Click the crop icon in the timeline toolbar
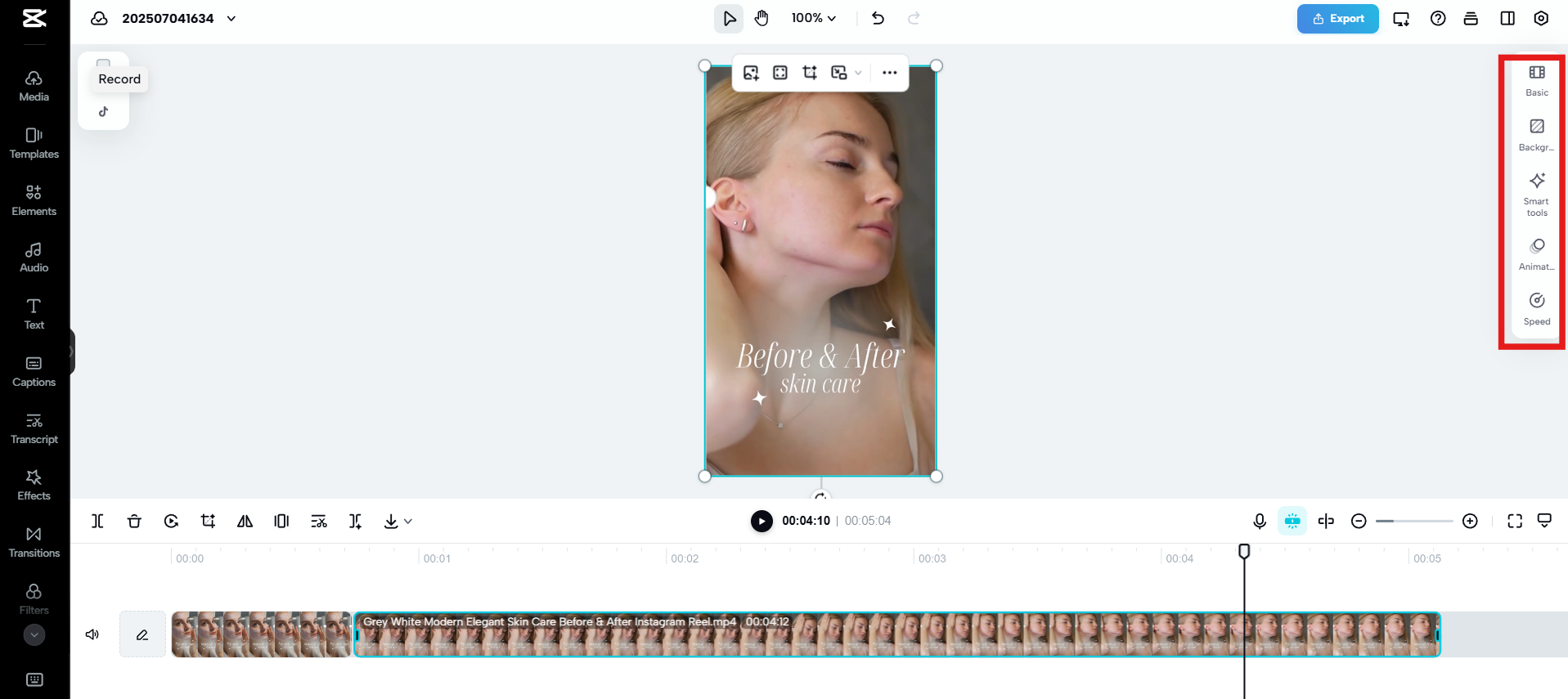The width and height of the screenshot is (1568, 699). 208,521
